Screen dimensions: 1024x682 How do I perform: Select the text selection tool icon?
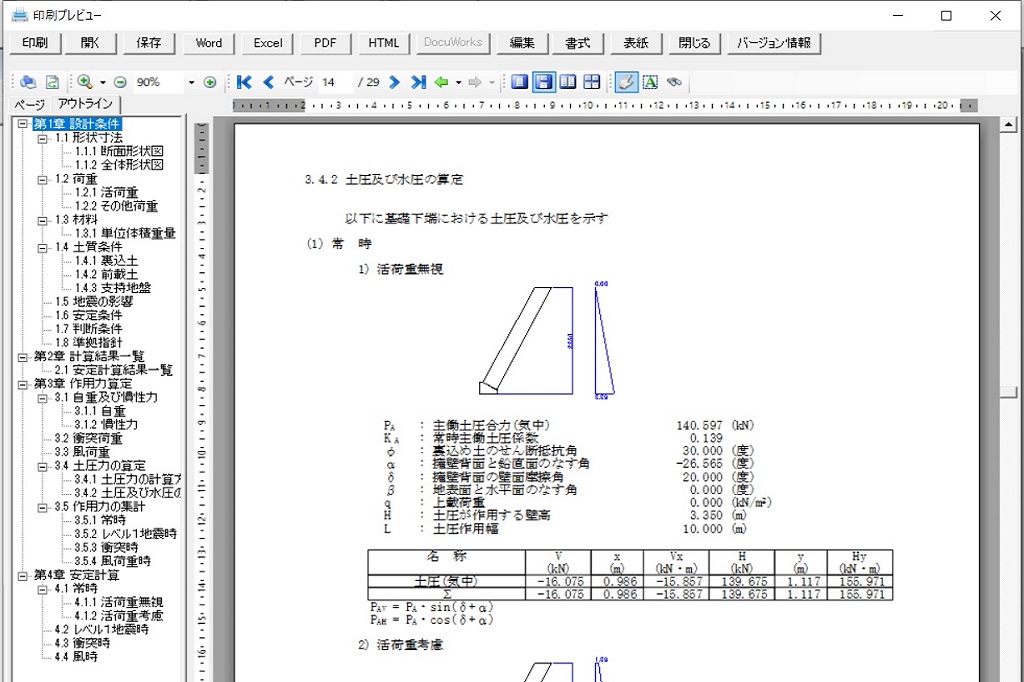click(x=650, y=82)
